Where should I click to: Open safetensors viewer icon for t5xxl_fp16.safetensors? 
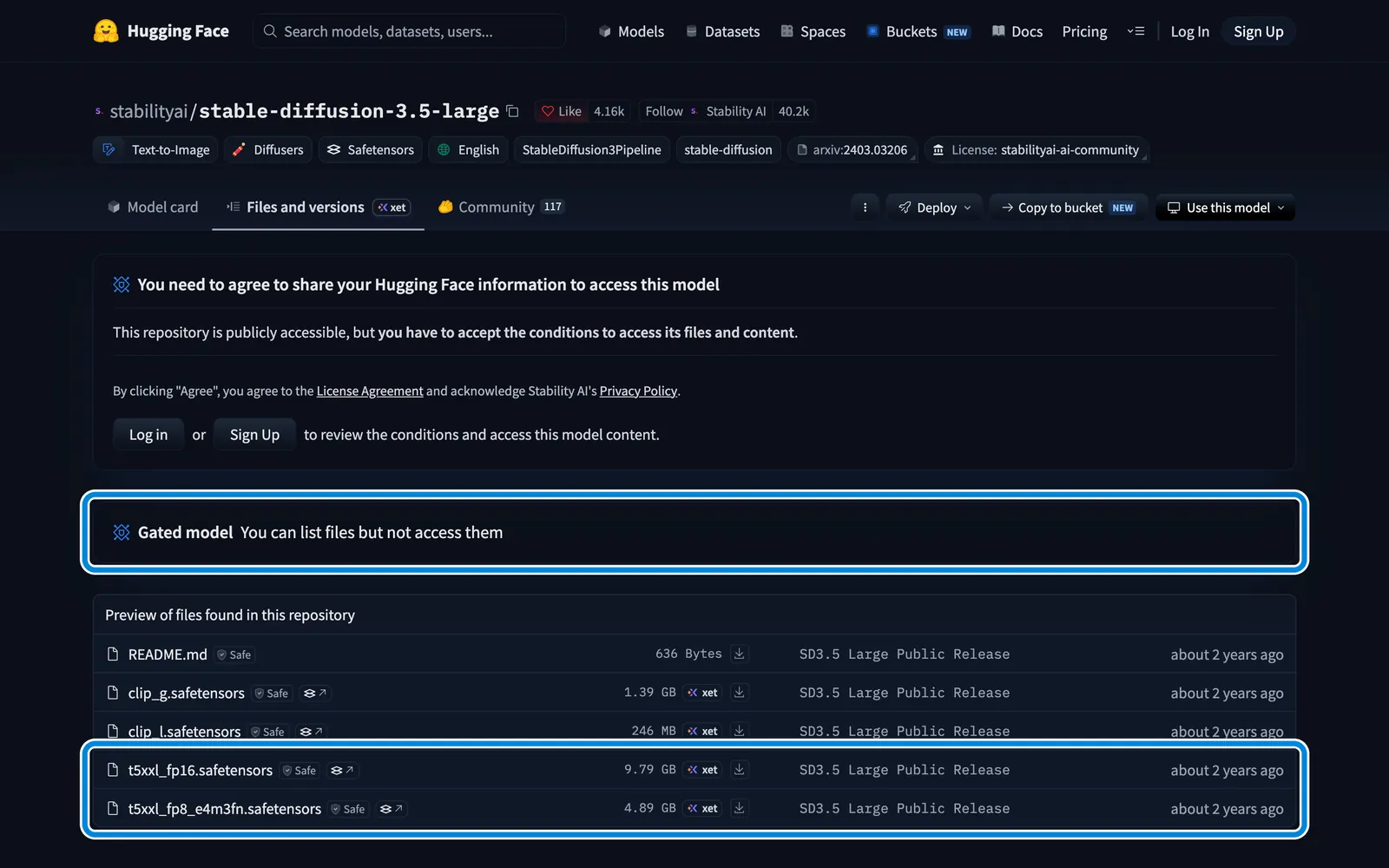click(341, 771)
